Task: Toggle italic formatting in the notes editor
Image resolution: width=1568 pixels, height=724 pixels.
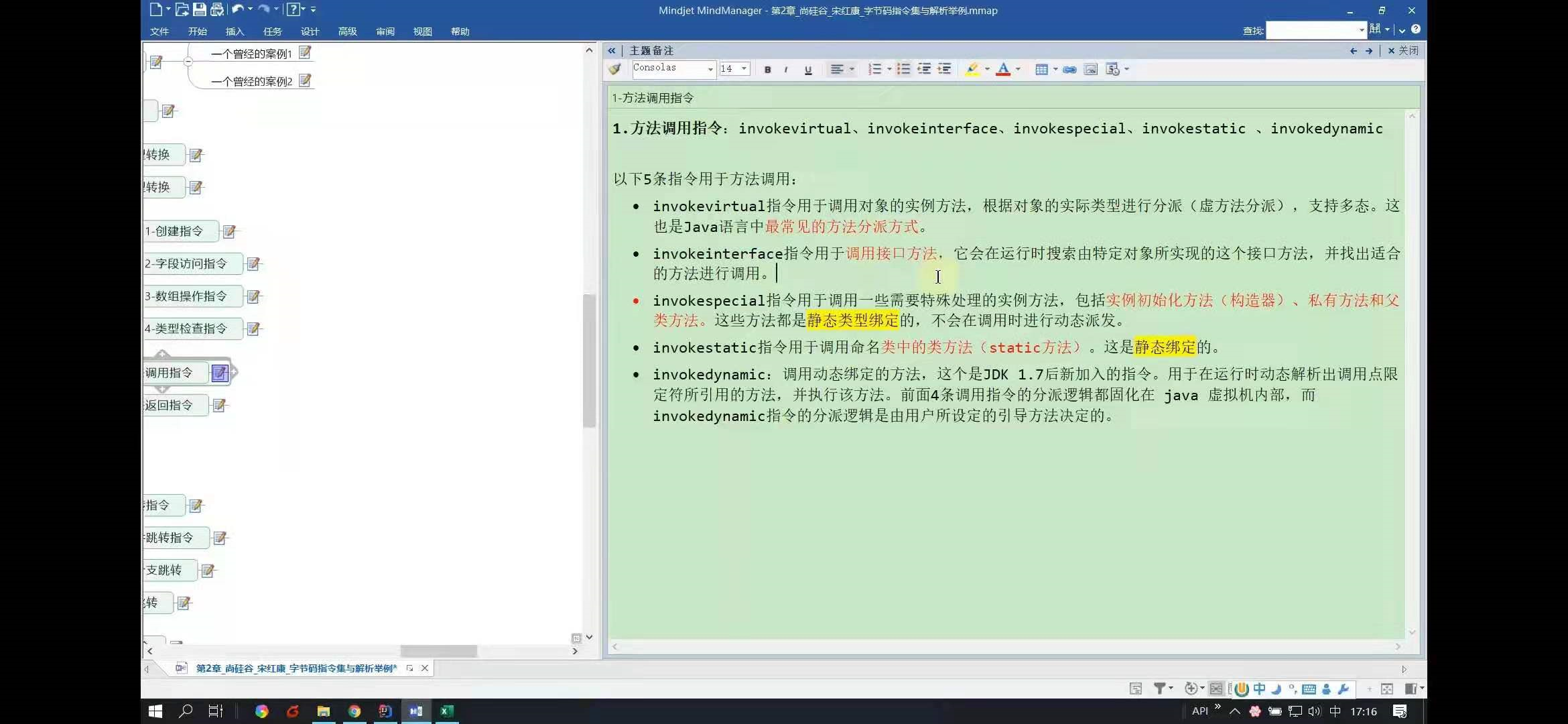Action: (x=786, y=70)
